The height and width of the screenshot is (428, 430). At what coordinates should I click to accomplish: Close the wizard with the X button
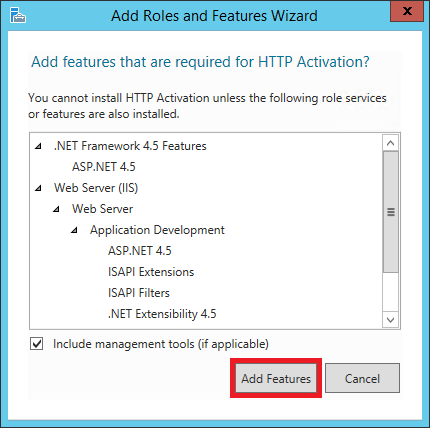tap(407, 11)
